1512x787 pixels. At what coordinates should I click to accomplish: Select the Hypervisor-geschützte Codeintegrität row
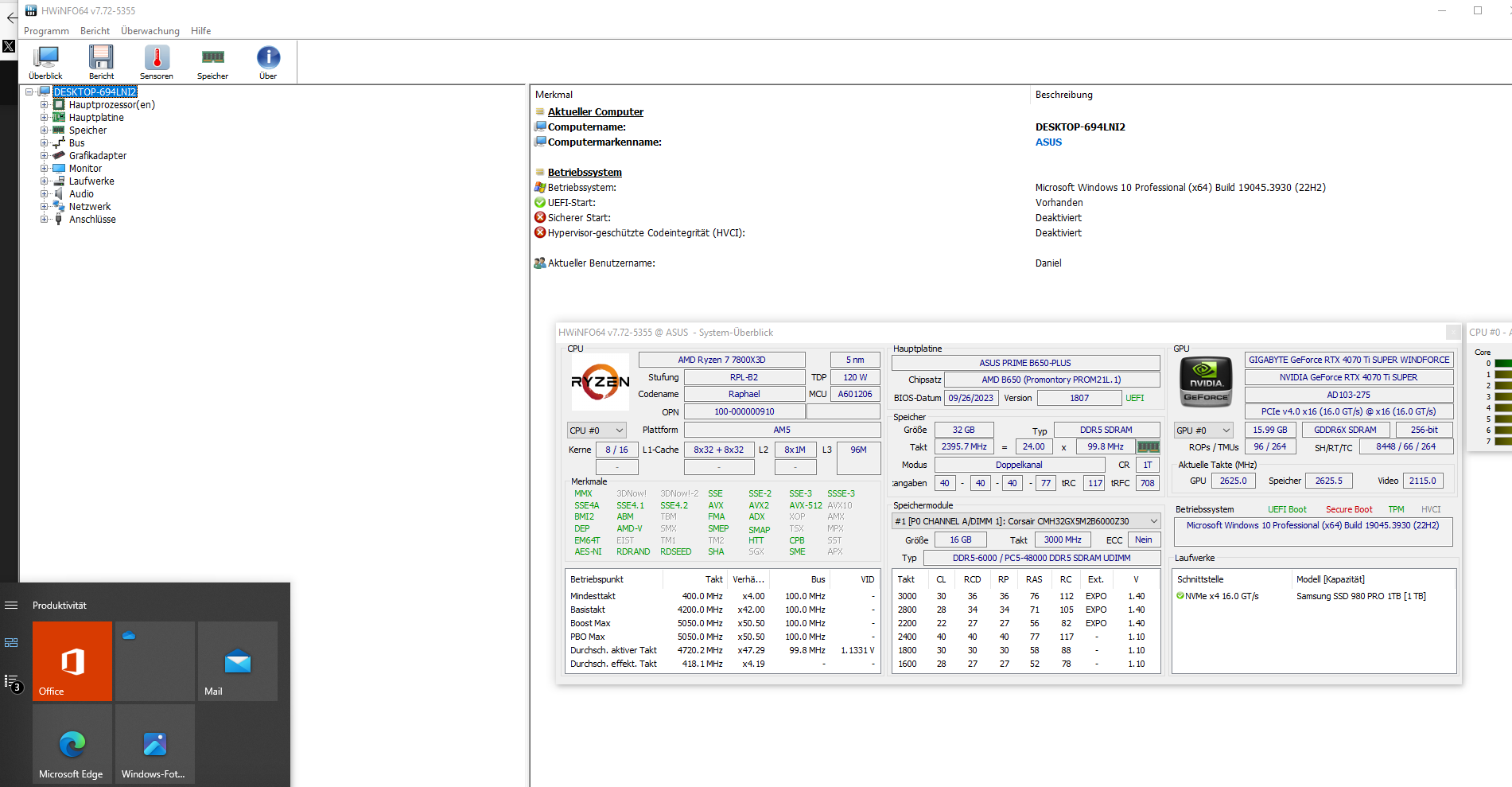[x=1020, y=233]
